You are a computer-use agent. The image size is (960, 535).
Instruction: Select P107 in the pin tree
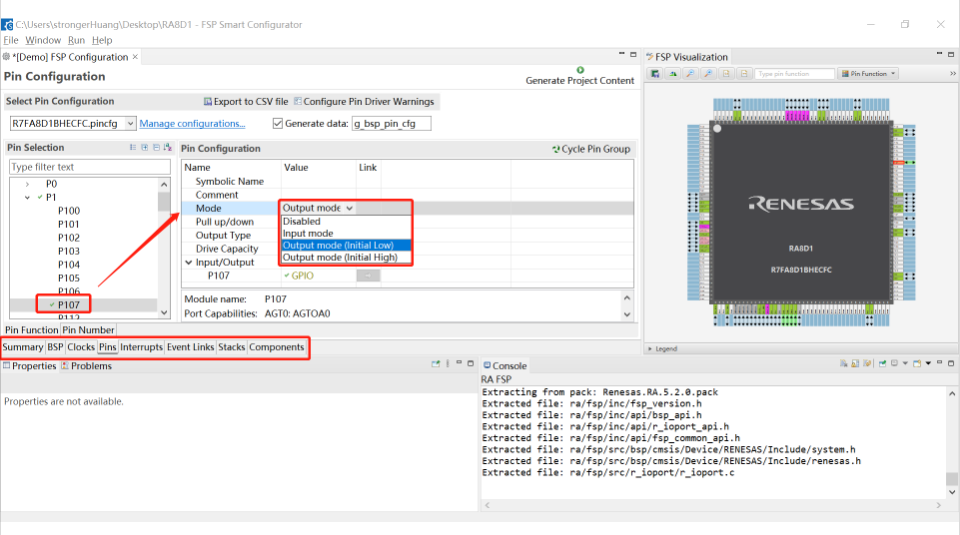coord(69,305)
